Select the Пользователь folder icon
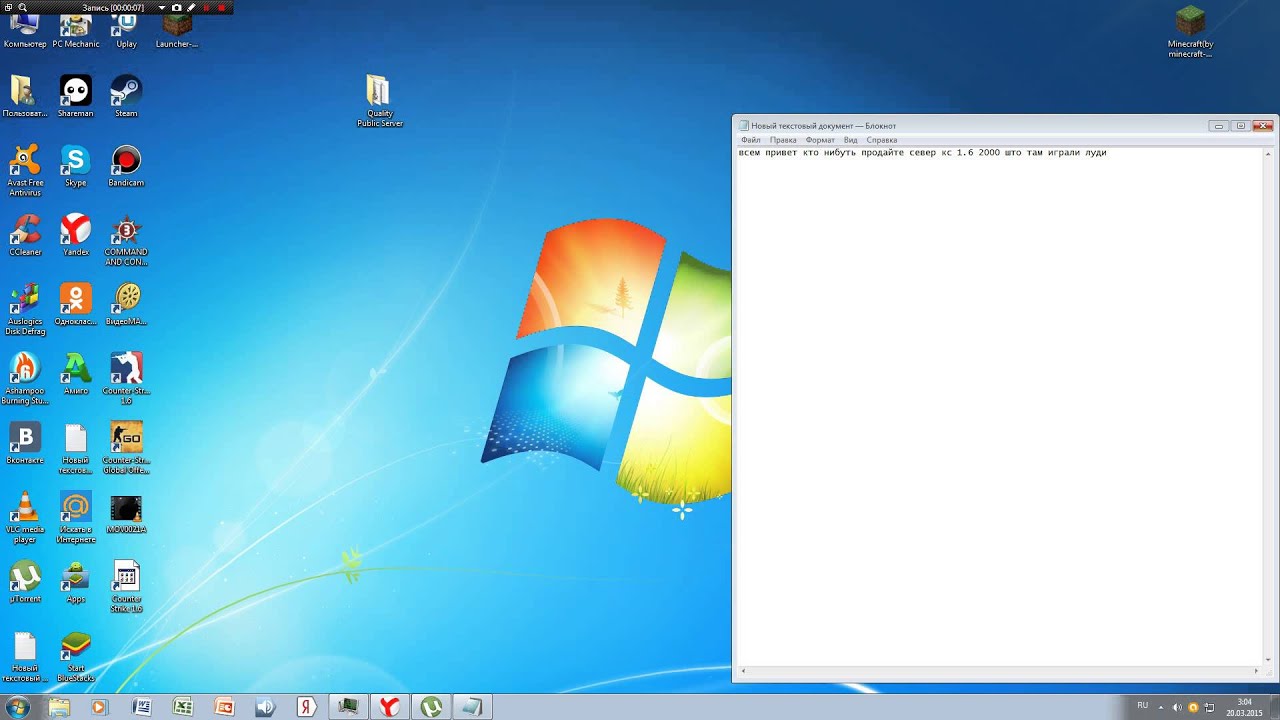This screenshot has width=1280, height=720. (24, 96)
